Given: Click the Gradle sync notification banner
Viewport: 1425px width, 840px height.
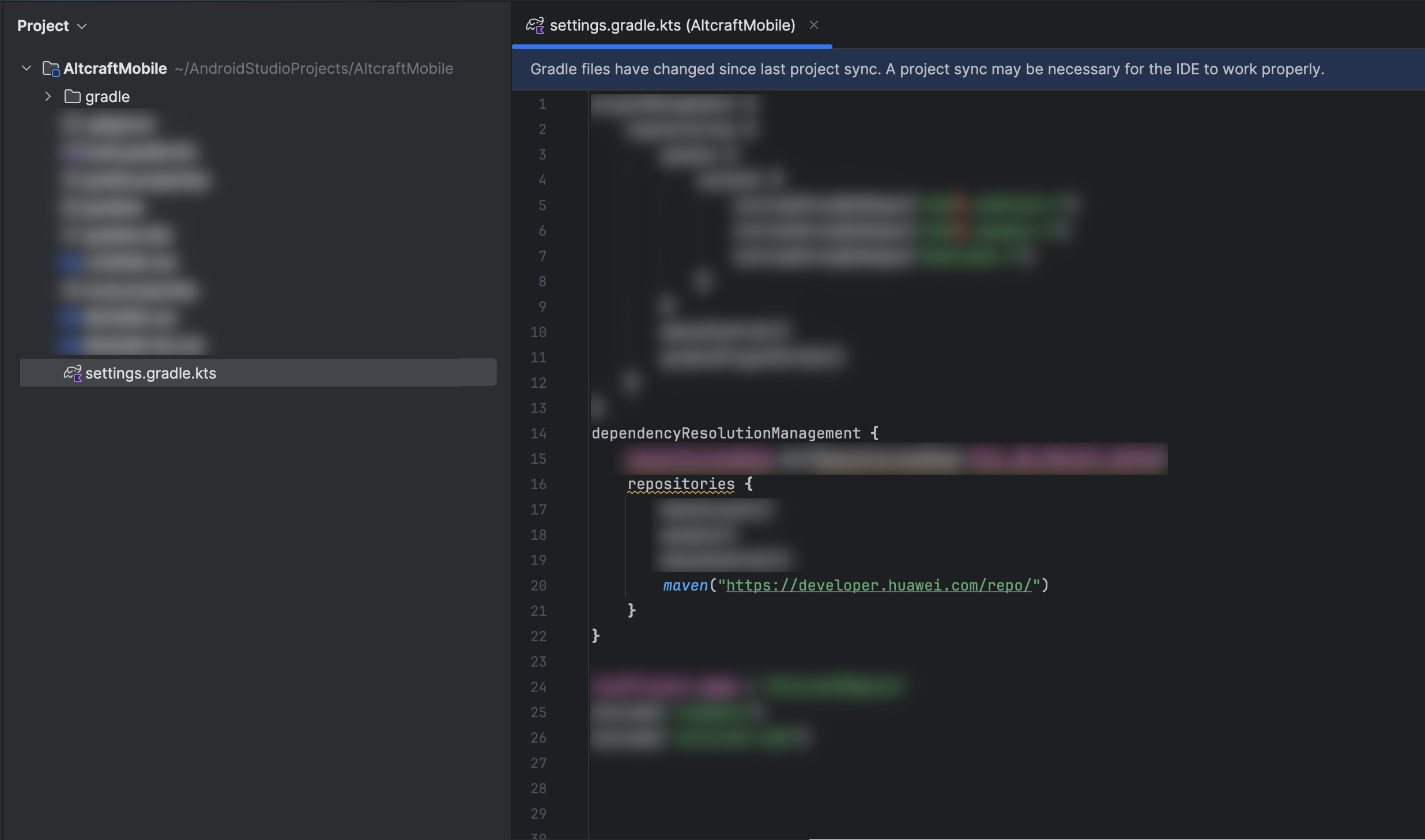Looking at the screenshot, I should (926, 69).
